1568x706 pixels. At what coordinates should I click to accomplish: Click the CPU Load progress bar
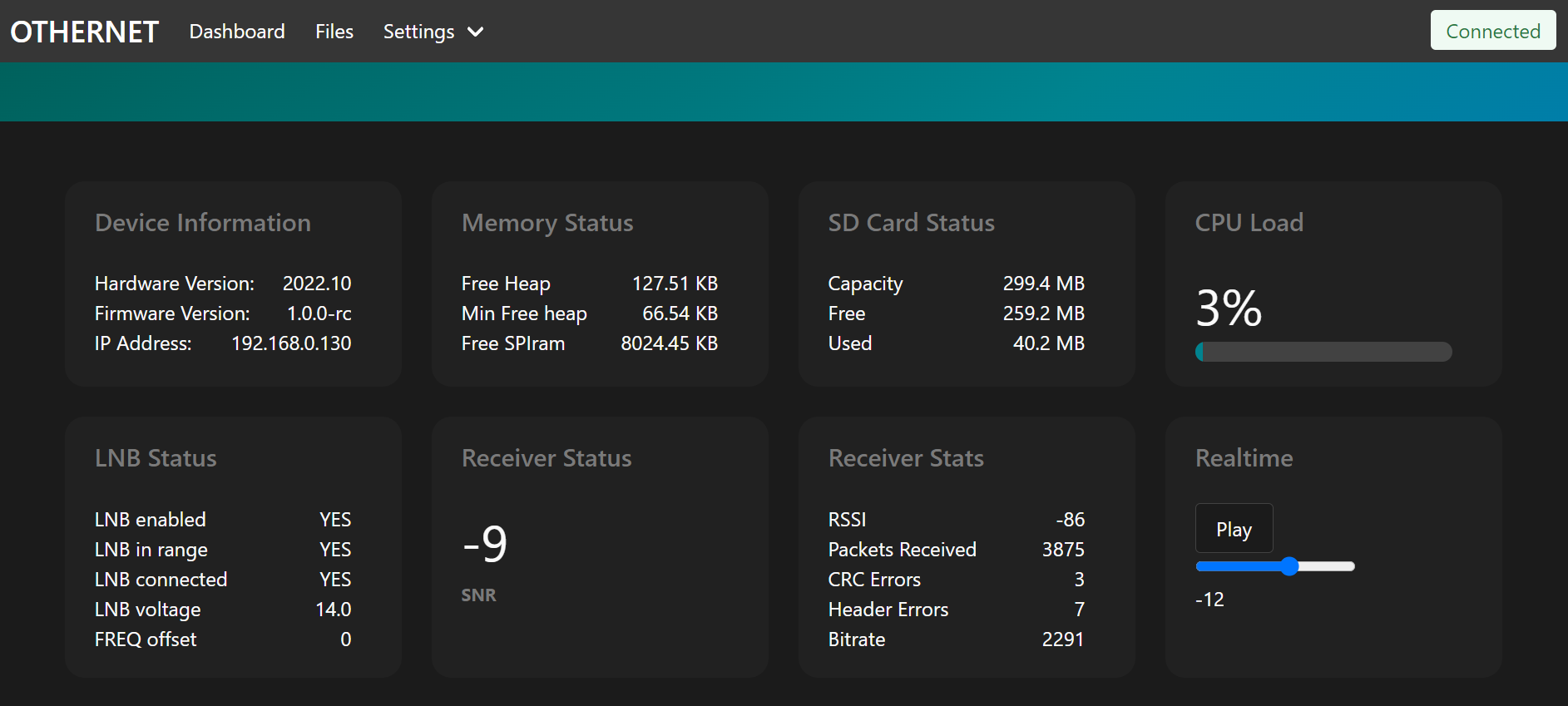[1323, 352]
